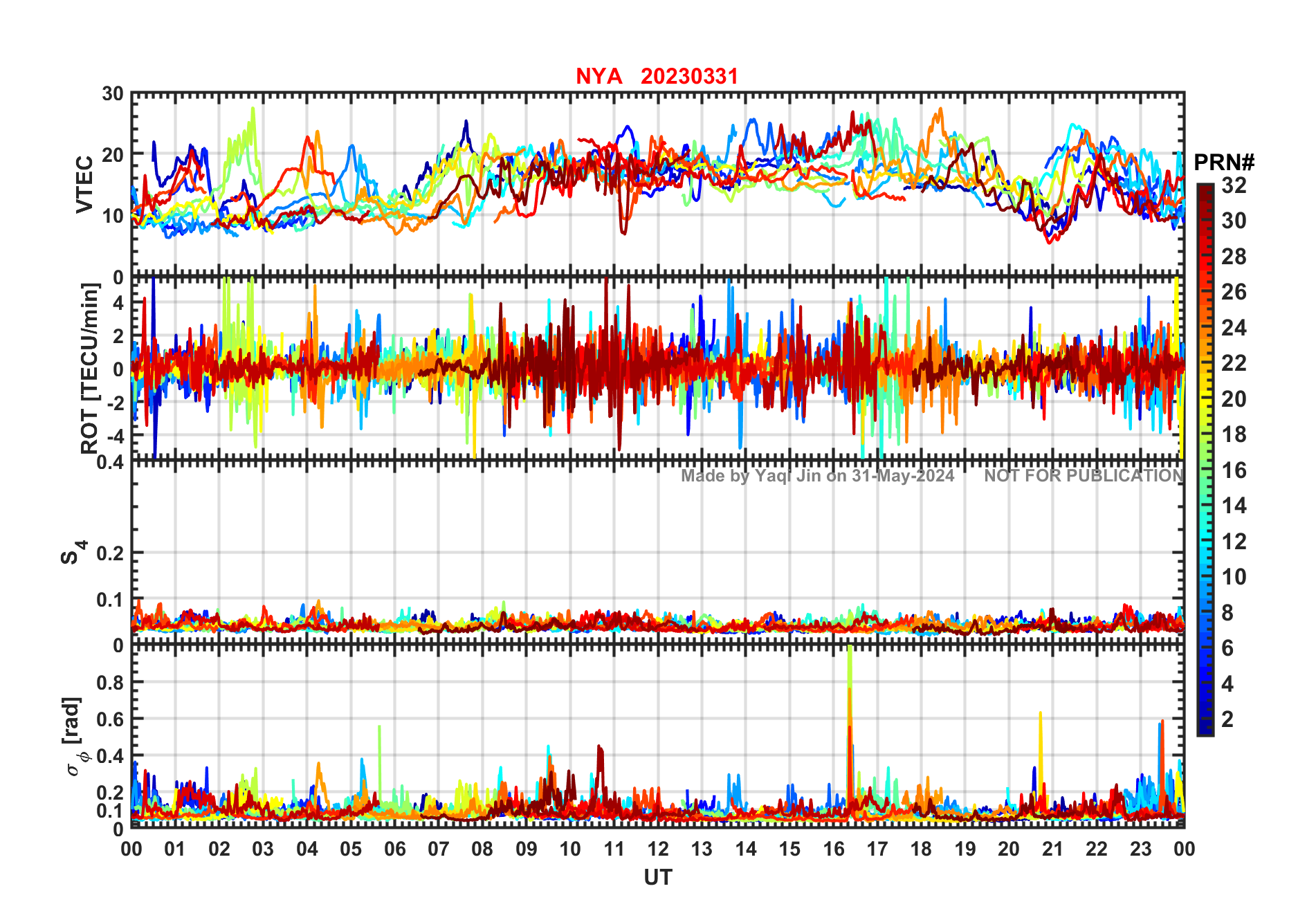
Task: Select the "UT" x-axis label
Action: (x=657, y=877)
